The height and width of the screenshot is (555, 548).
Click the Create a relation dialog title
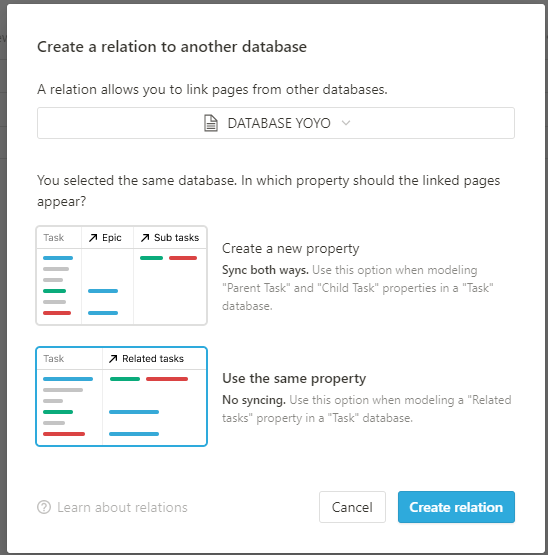click(x=172, y=47)
